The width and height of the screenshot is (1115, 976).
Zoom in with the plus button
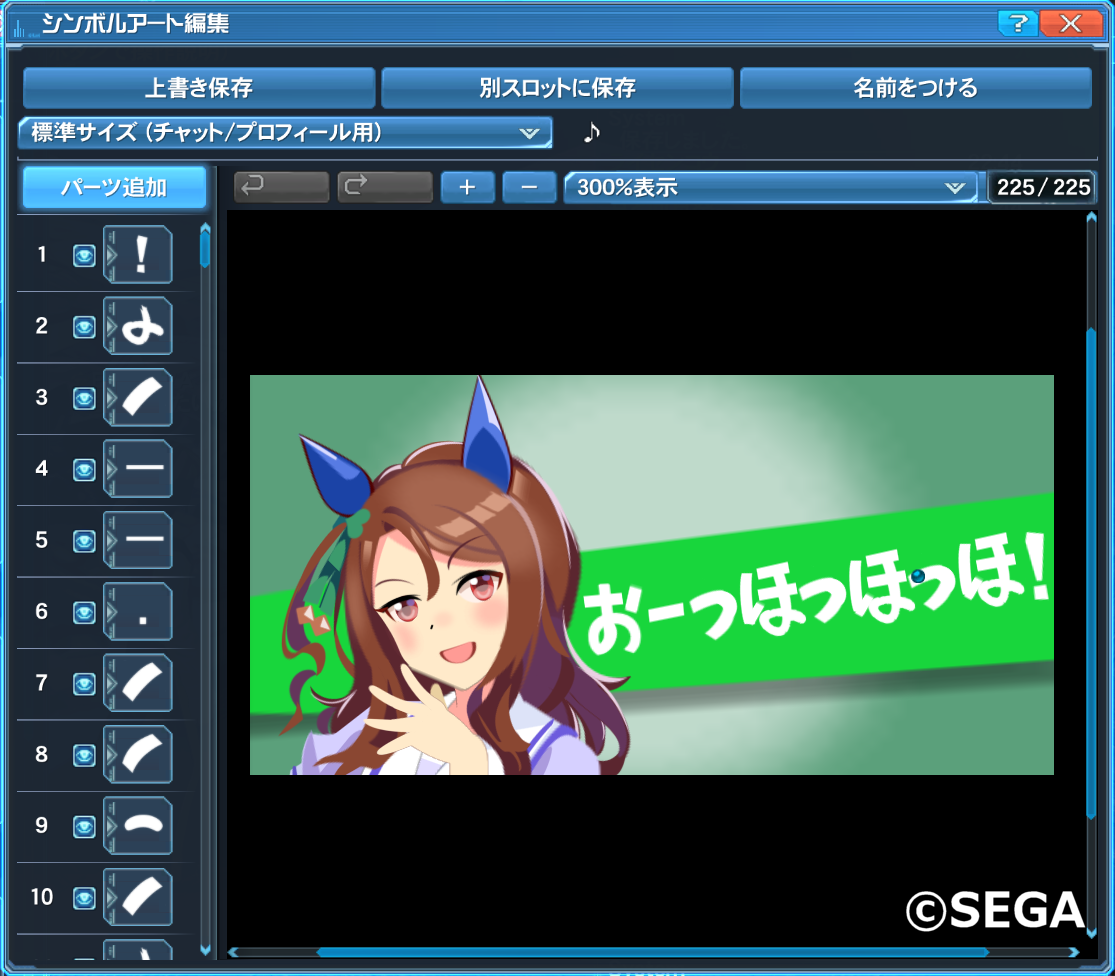click(467, 187)
